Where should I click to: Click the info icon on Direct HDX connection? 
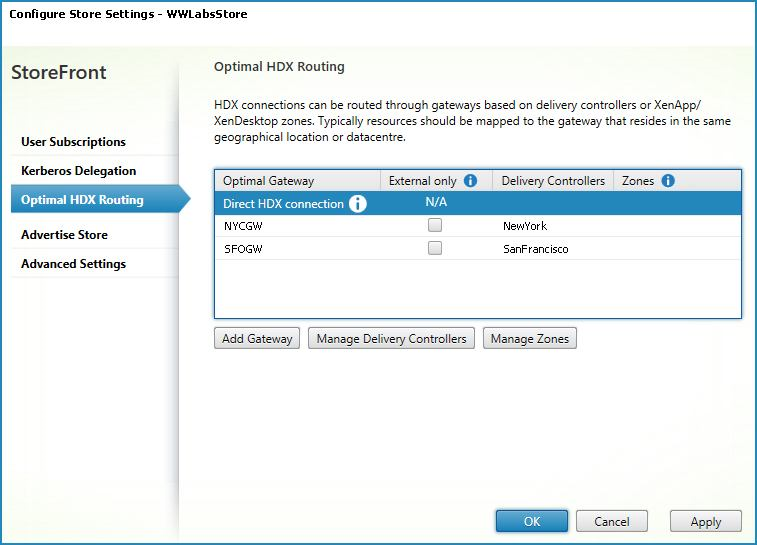click(357, 204)
